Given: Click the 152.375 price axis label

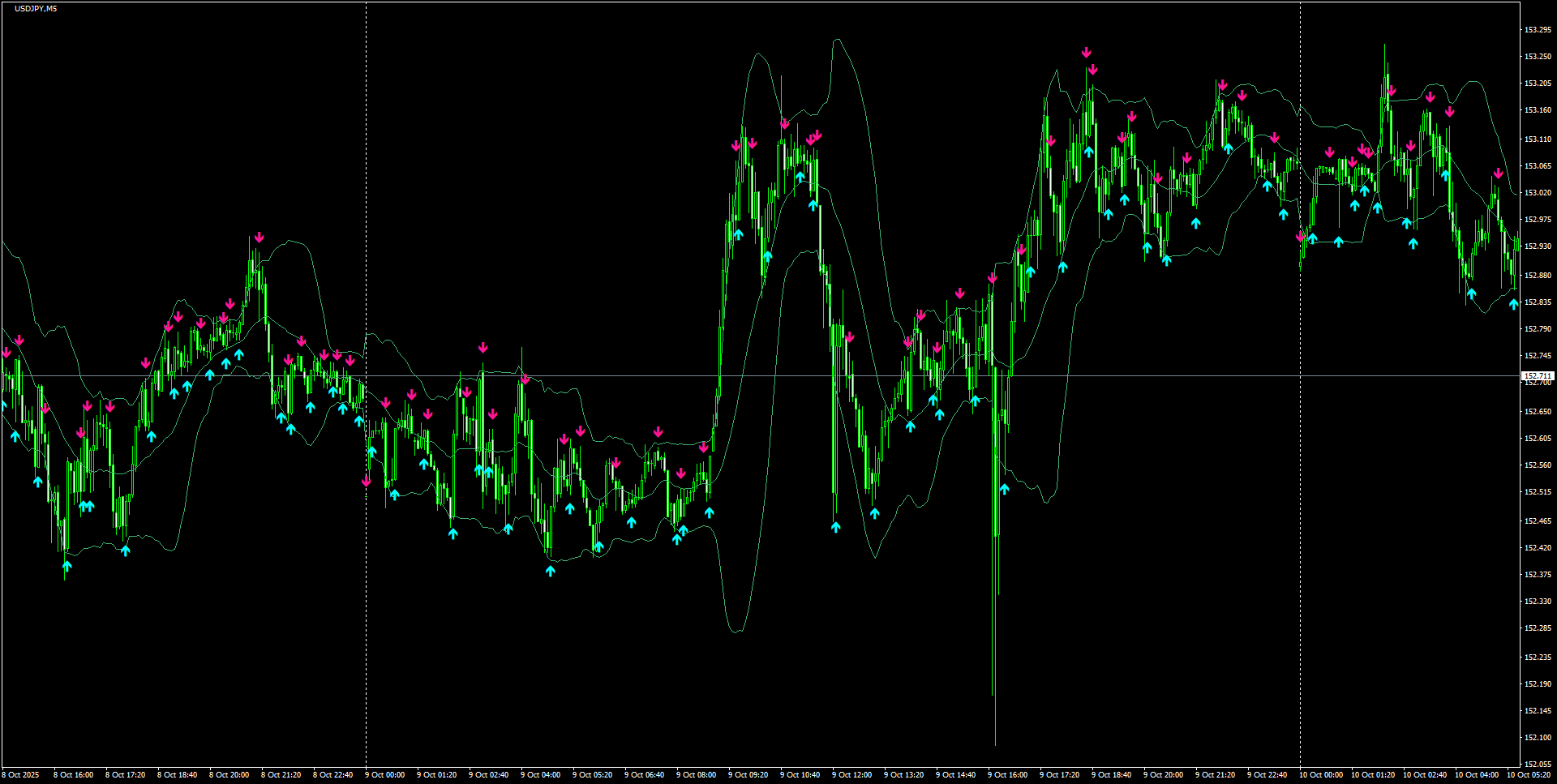Looking at the screenshot, I should tap(1538, 575).
